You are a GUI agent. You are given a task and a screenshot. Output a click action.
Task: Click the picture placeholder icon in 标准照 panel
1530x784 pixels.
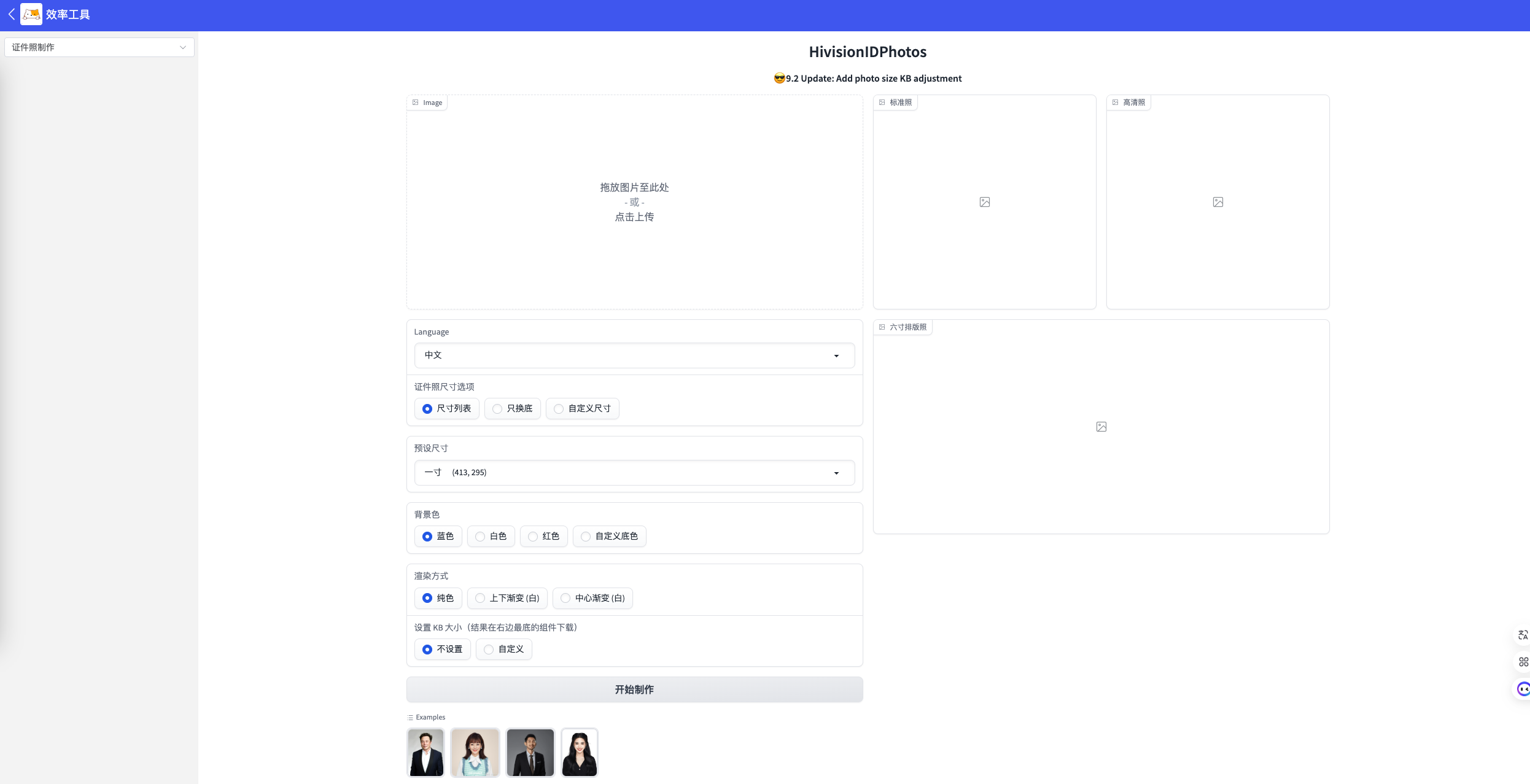point(984,201)
